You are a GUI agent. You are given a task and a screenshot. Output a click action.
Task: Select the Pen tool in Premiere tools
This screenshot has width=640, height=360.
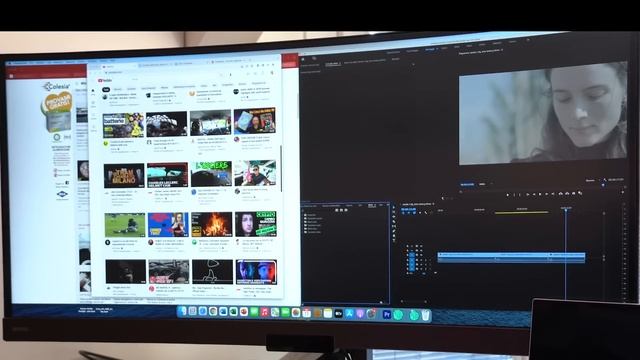coord(394,231)
